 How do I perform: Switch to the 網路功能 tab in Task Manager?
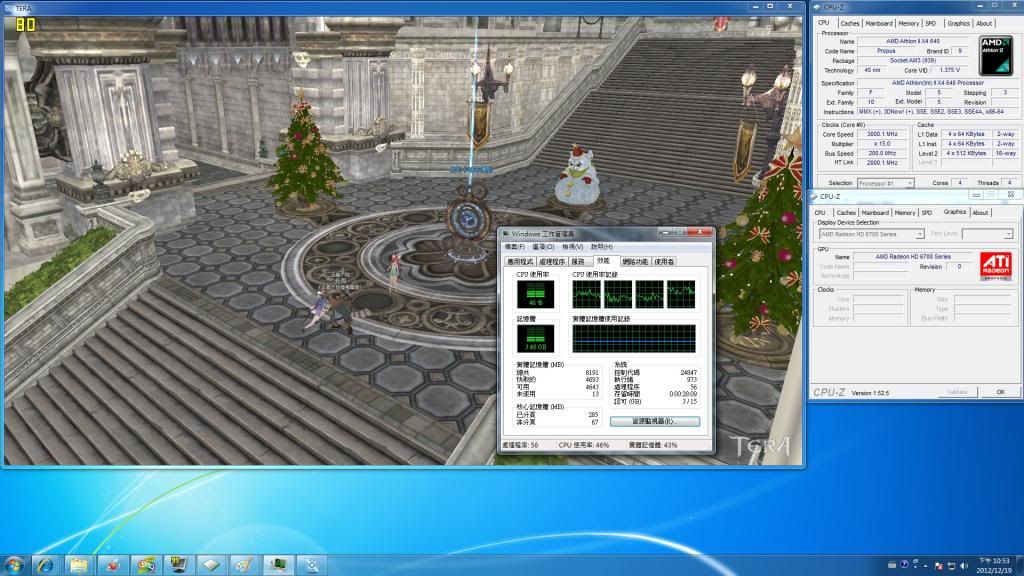(635, 262)
